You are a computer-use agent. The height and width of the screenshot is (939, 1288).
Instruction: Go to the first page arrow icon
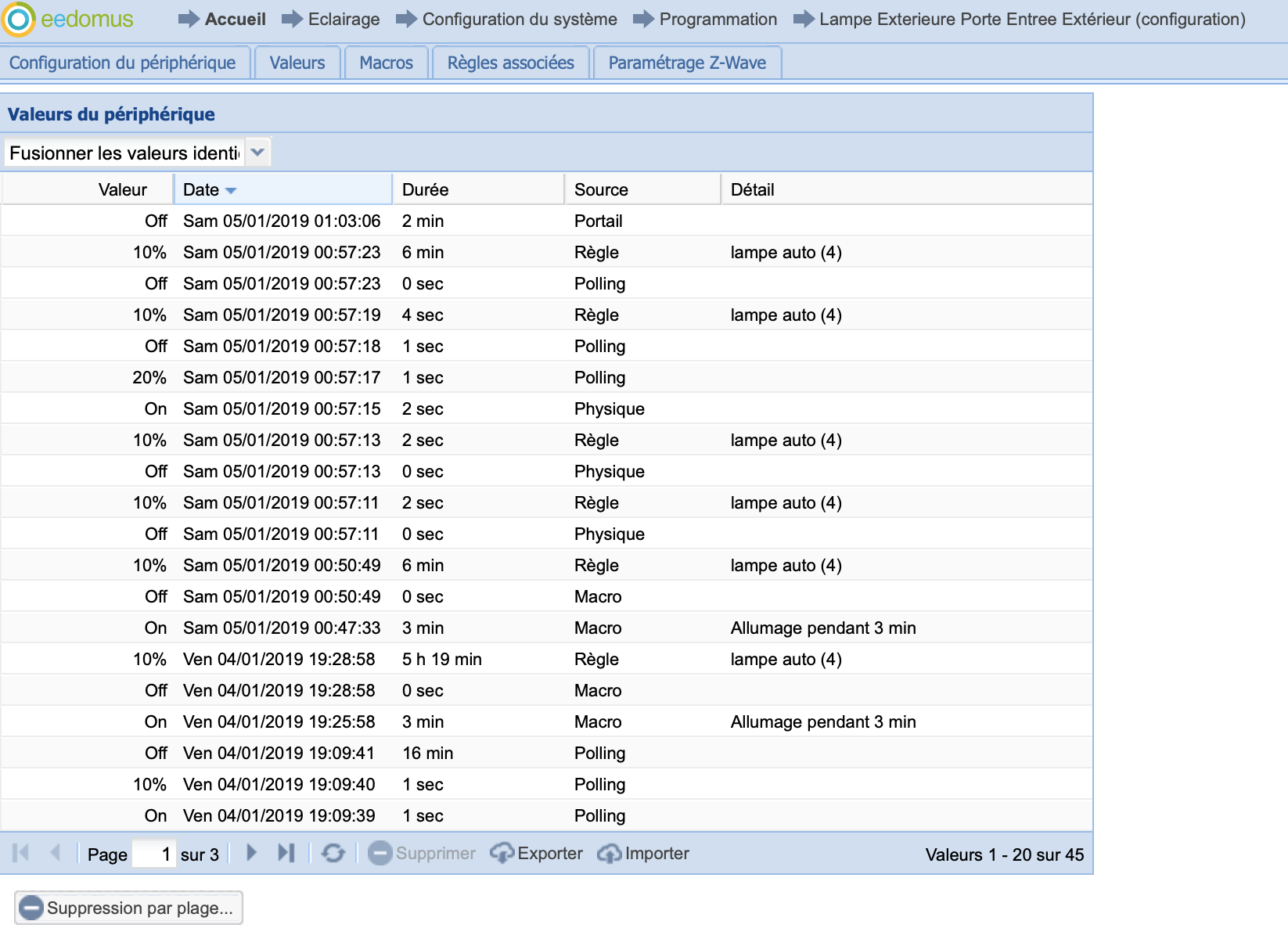tap(21, 853)
